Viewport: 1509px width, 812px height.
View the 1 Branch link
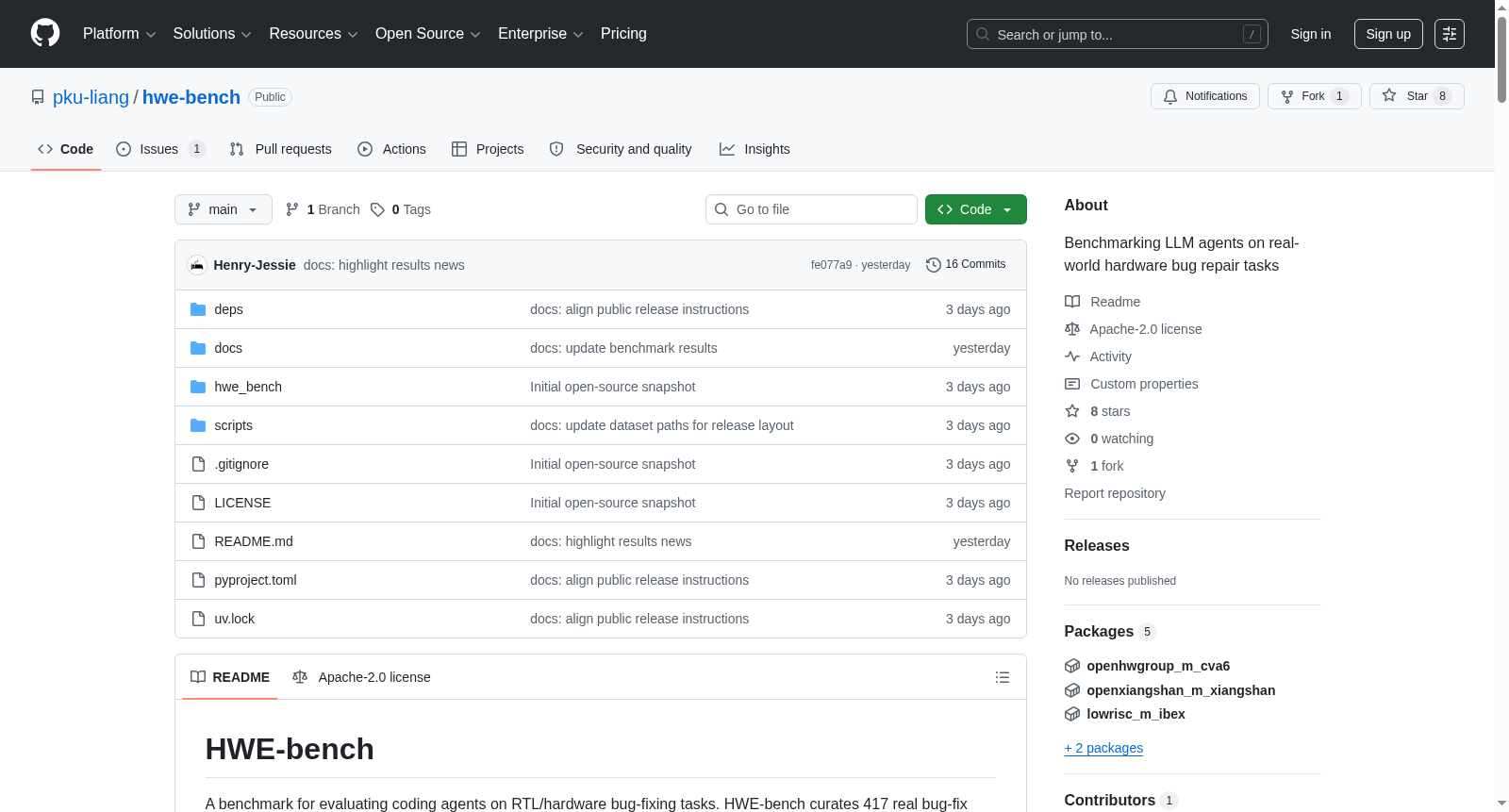(323, 209)
